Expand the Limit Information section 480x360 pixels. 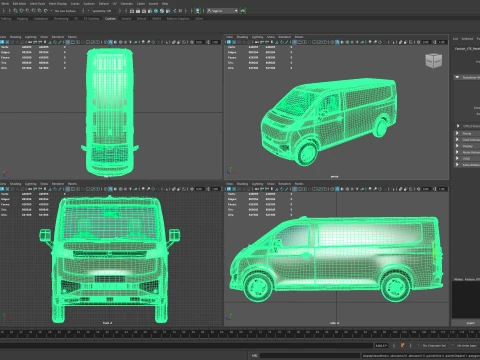[x=457, y=139]
